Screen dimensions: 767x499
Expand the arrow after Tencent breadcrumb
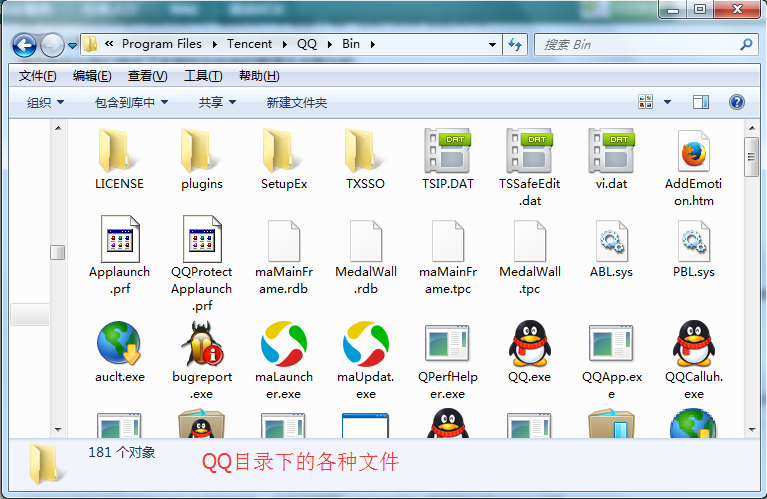(284, 45)
